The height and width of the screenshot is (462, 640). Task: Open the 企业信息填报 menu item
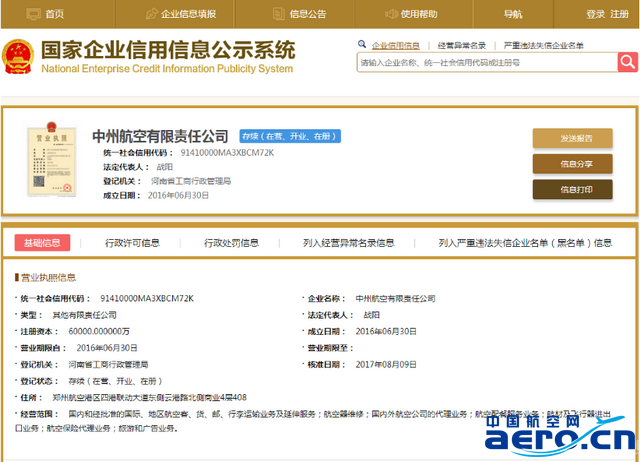188,14
